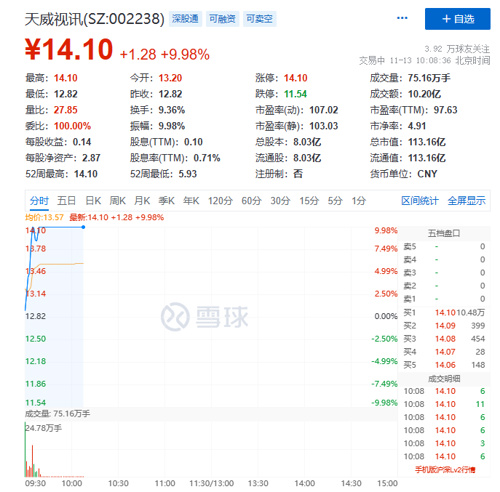
Task: Open the 日K chart tab
Action: 93,201
